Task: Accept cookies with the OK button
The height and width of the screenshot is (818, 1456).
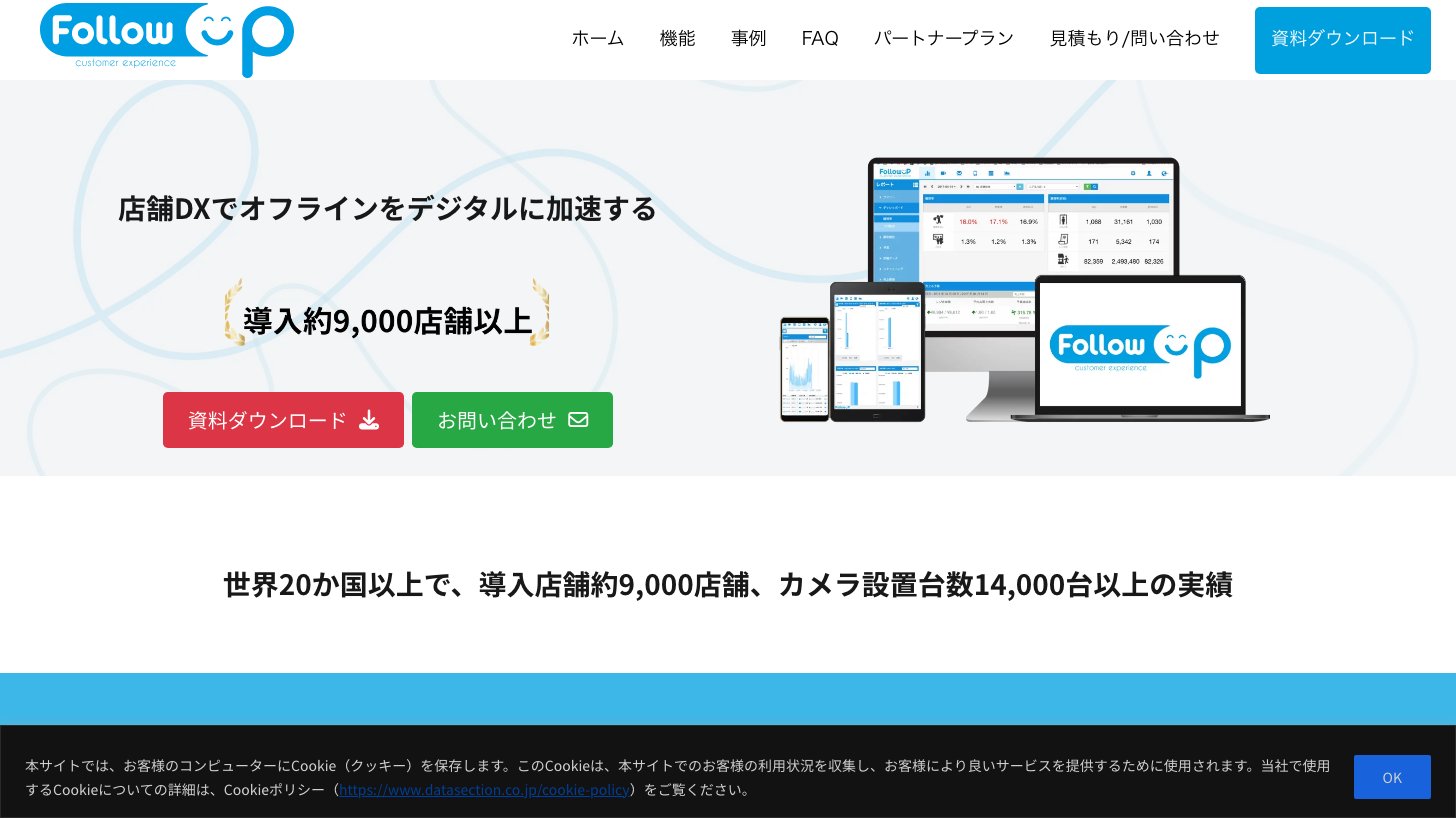Action: 1392,777
